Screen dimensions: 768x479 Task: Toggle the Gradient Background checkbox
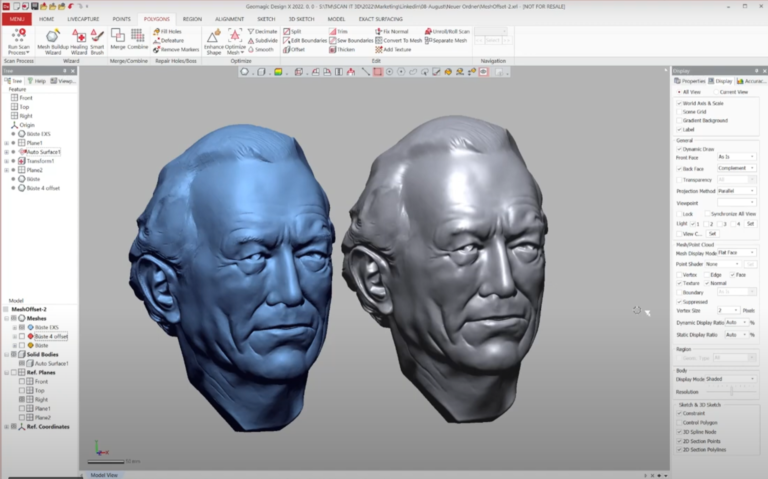(x=679, y=120)
